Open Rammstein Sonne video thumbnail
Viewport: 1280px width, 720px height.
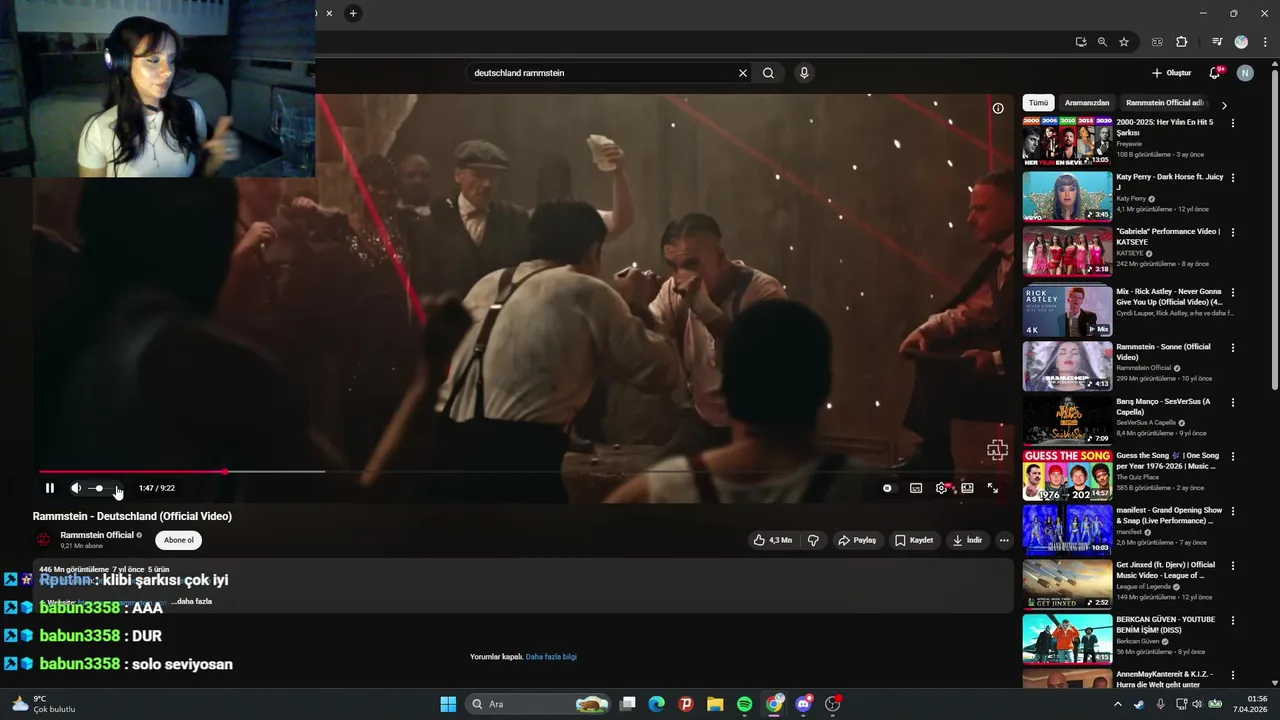[x=1067, y=366]
